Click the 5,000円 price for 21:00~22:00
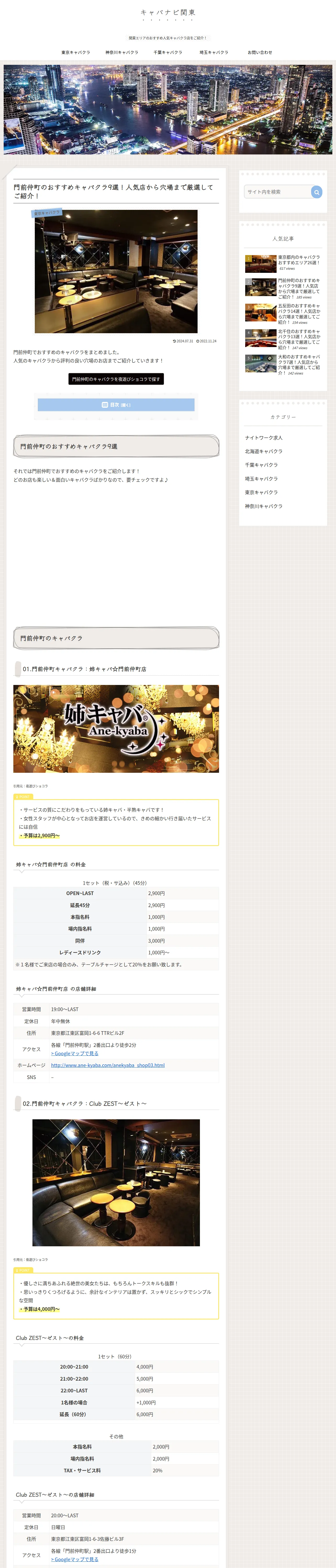The image size is (336, 1568). (144, 1379)
